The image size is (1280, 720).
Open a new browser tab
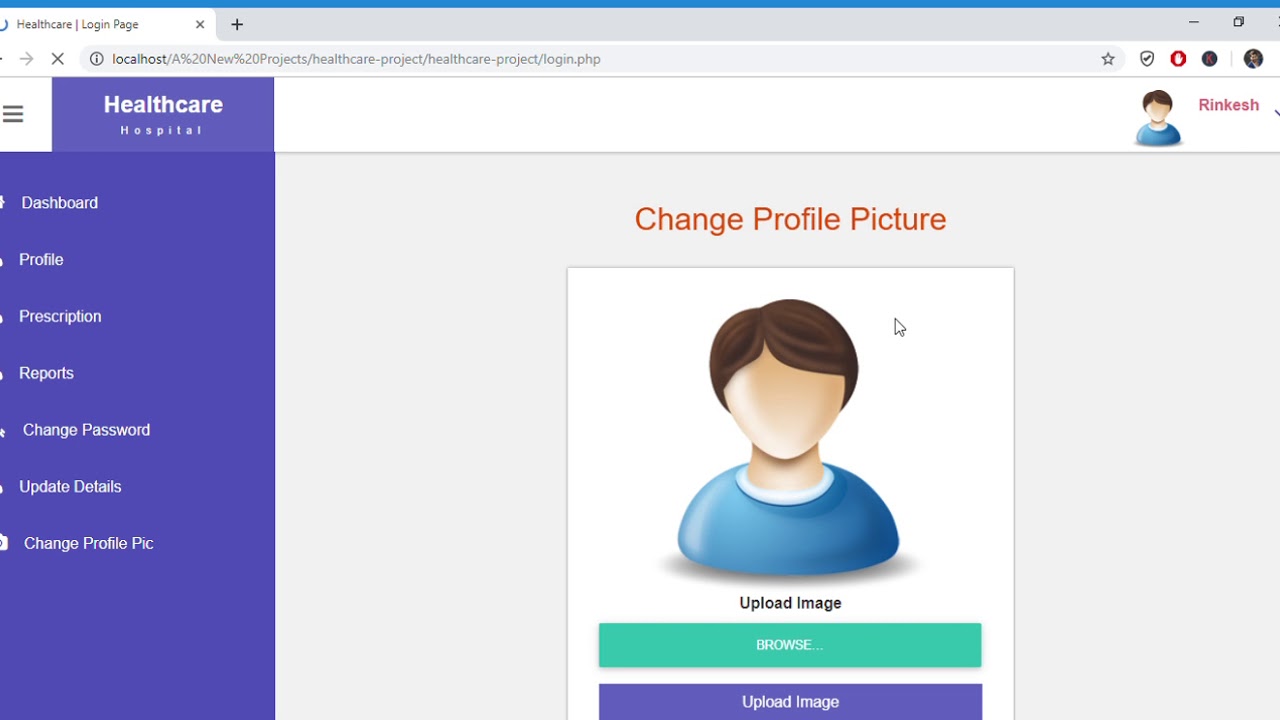(237, 24)
